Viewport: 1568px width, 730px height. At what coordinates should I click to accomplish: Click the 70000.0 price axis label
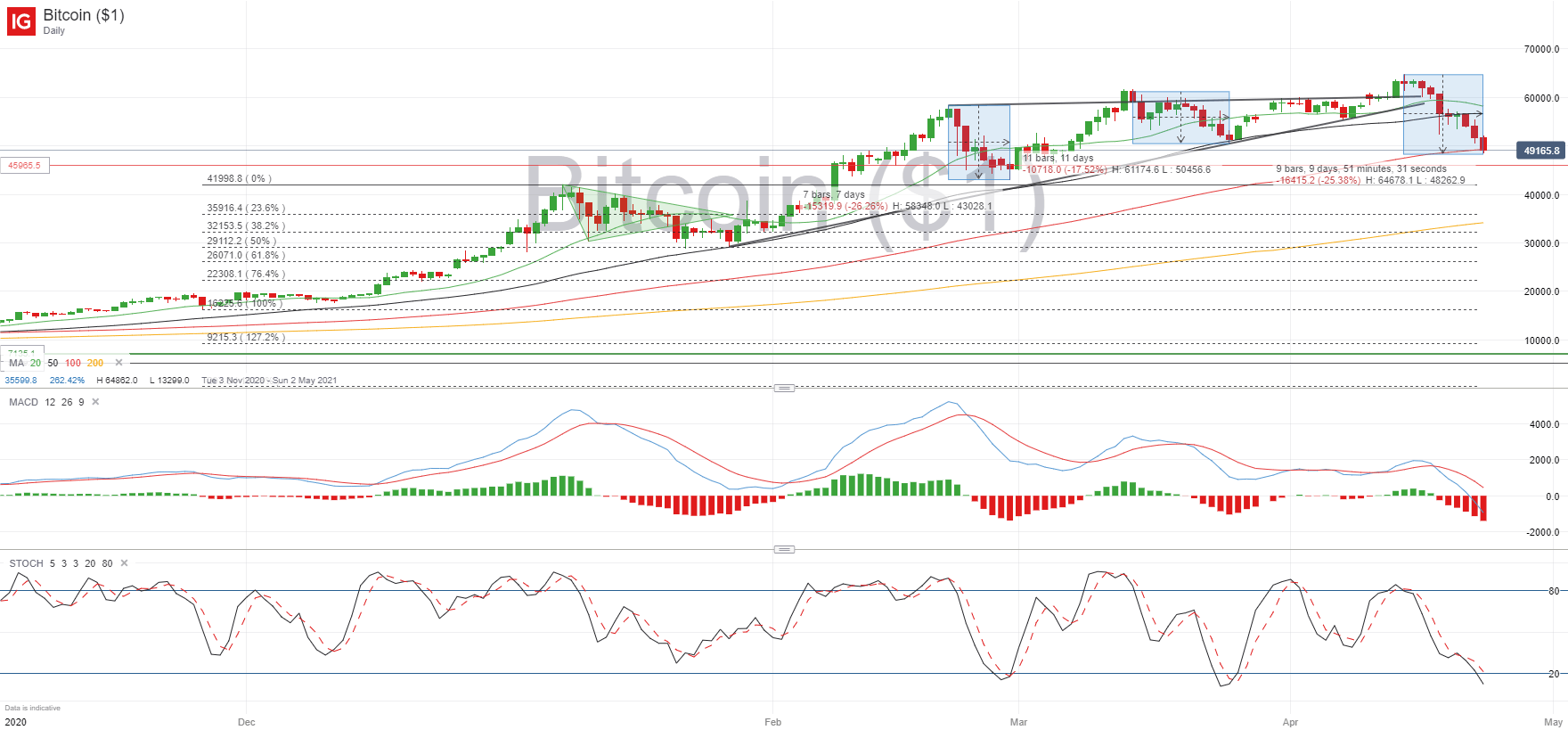click(x=1541, y=49)
